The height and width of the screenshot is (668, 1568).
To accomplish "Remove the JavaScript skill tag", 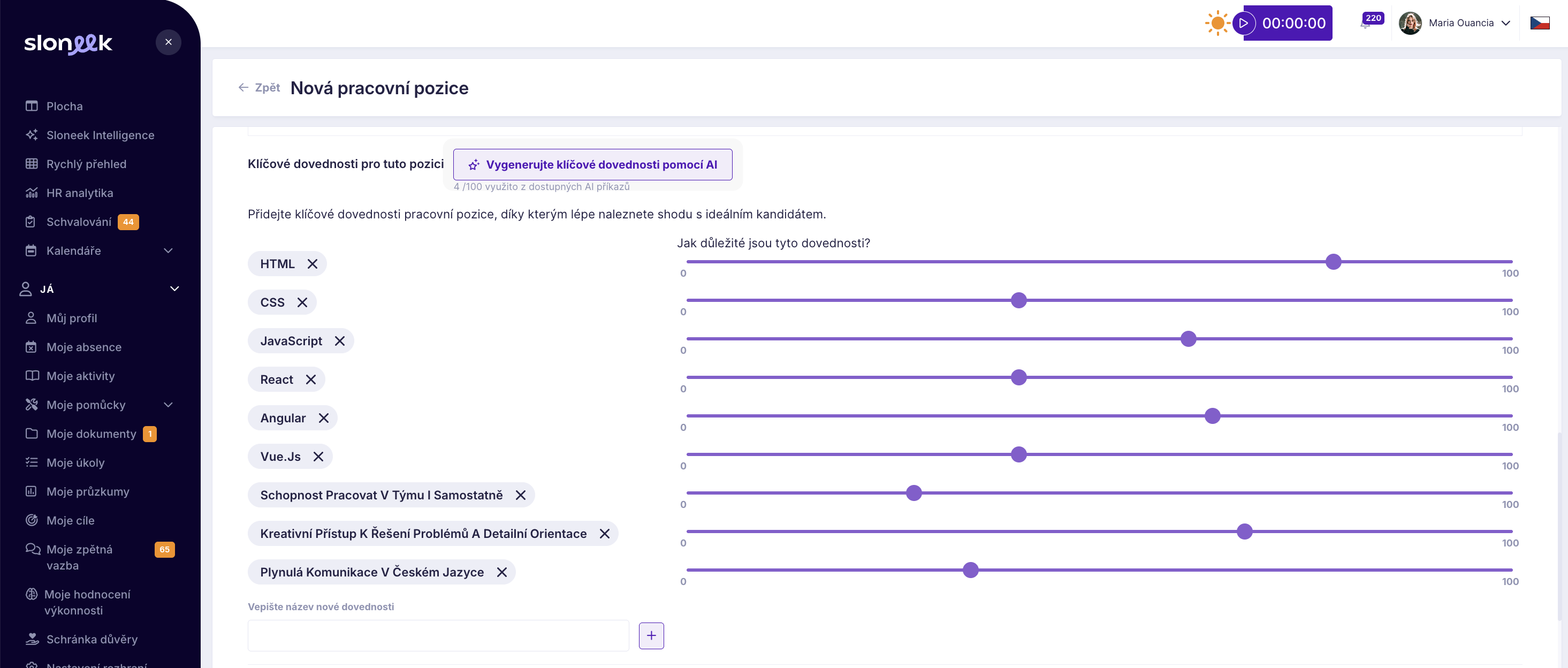I will (340, 341).
